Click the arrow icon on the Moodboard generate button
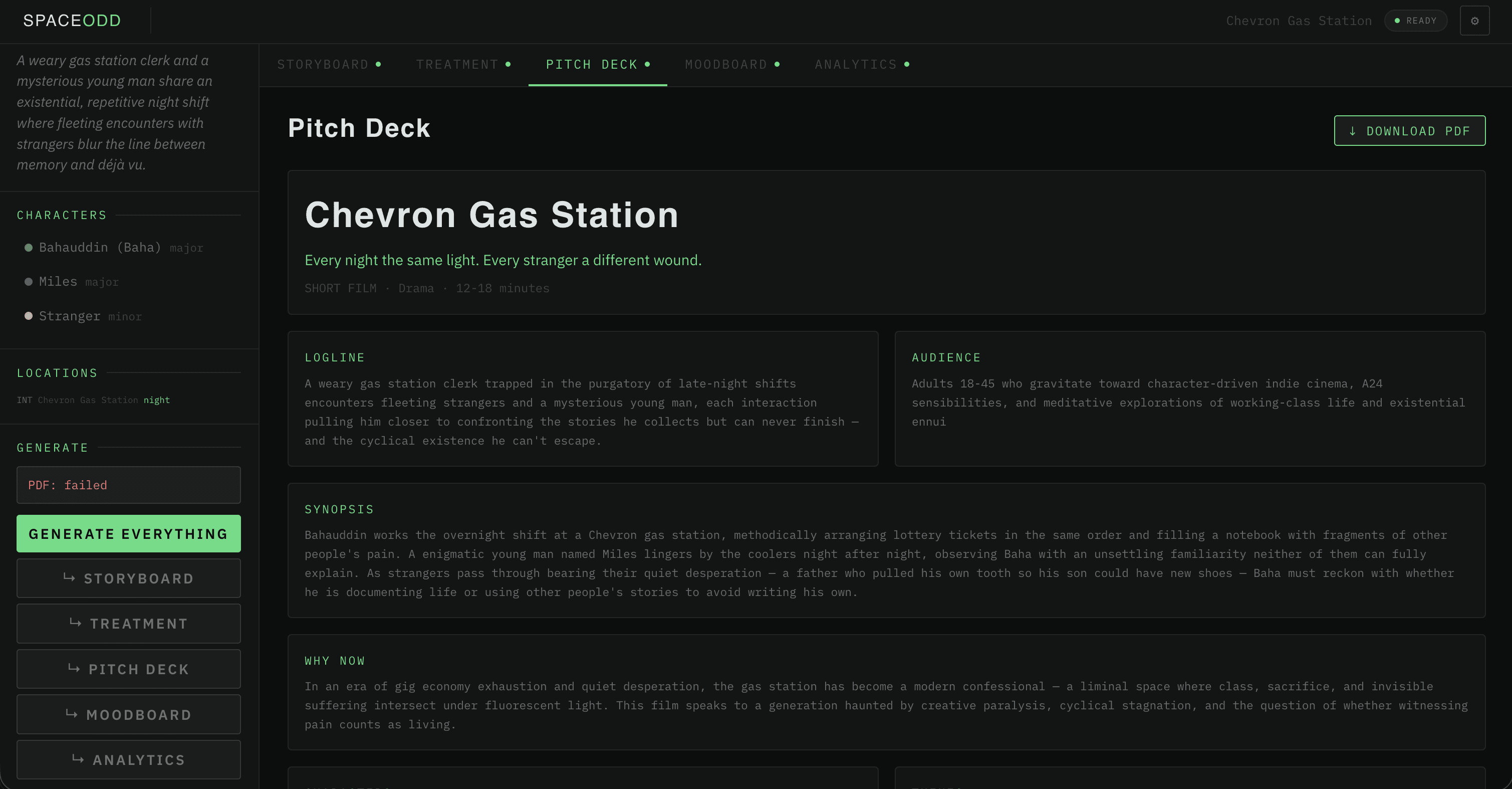The height and width of the screenshot is (789, 1512). tap(72, 714)
